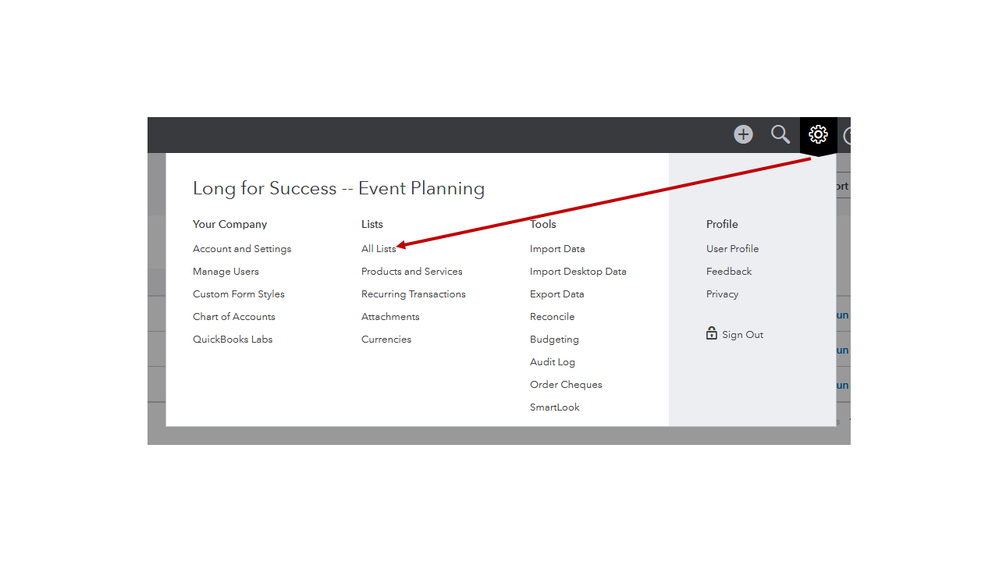Select Order Cheques
999x562 pixels.
566,385
